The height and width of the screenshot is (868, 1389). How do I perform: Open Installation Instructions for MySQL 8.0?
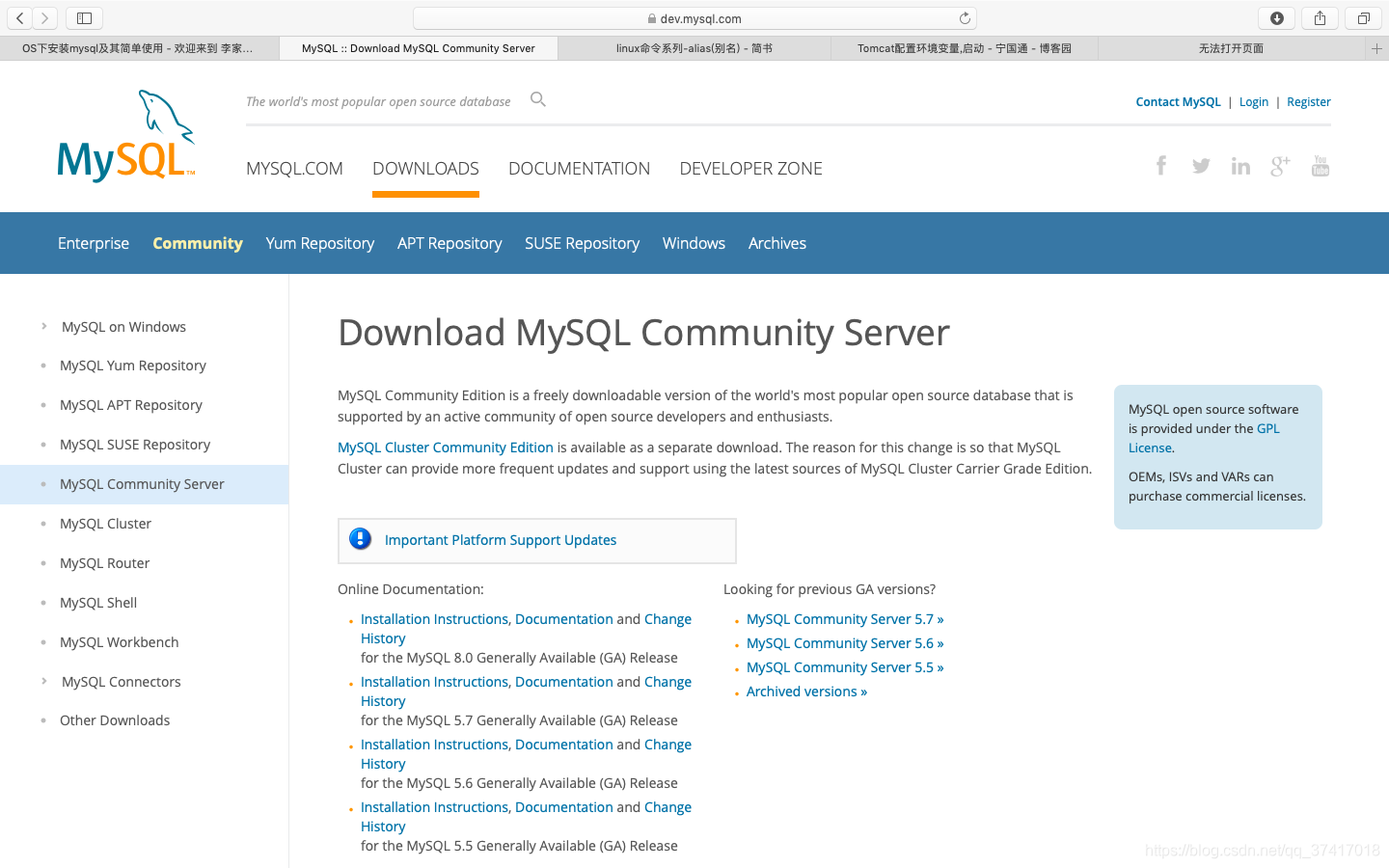(x=434, y=619)
